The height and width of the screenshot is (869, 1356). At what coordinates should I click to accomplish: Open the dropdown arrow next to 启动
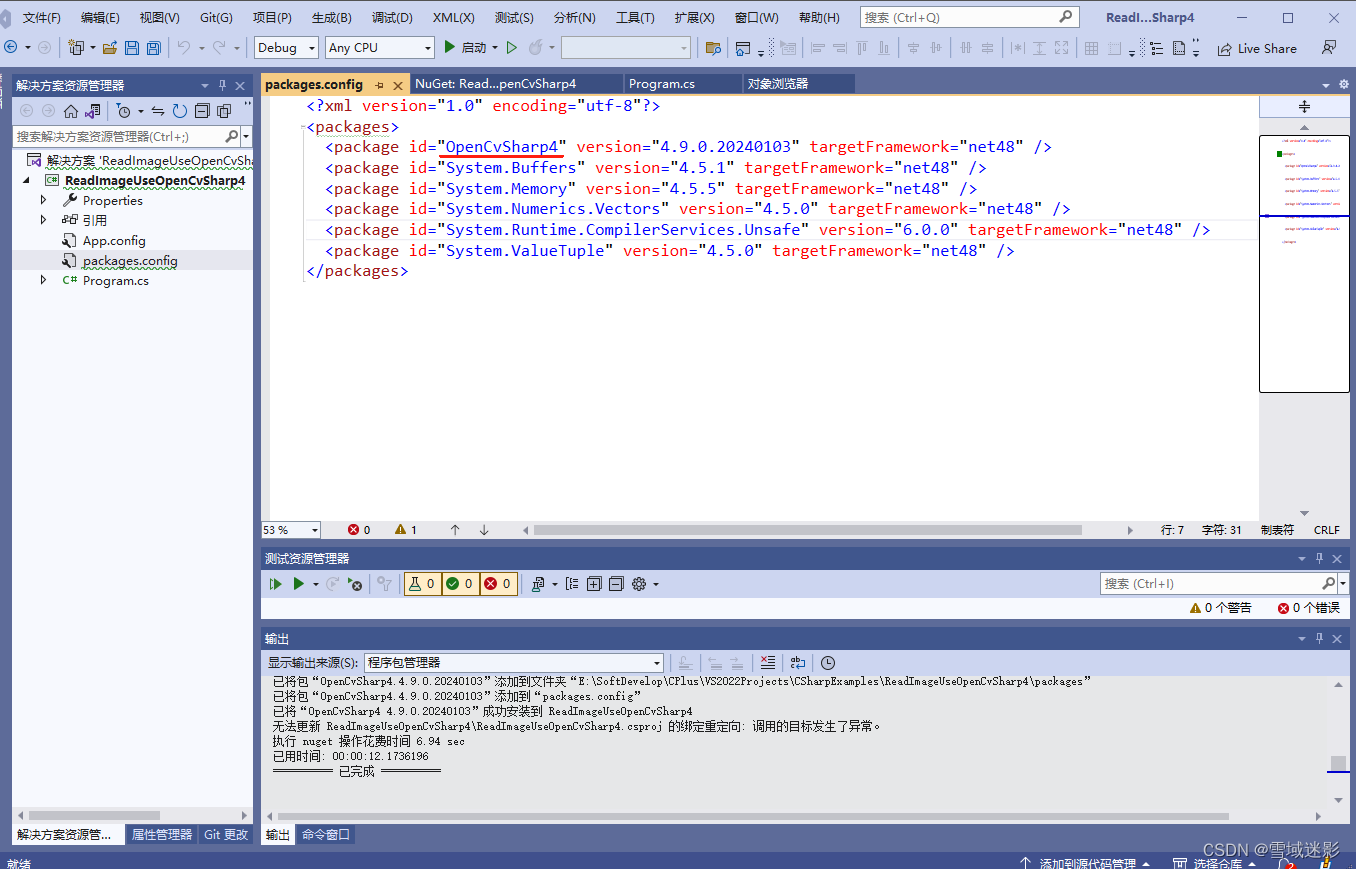[x=494, y=48]
